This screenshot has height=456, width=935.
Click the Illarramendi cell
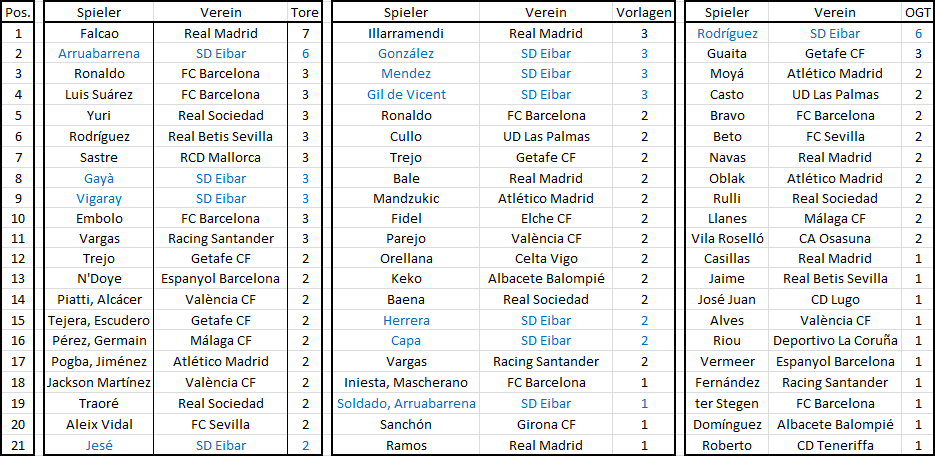coord(405,33)
